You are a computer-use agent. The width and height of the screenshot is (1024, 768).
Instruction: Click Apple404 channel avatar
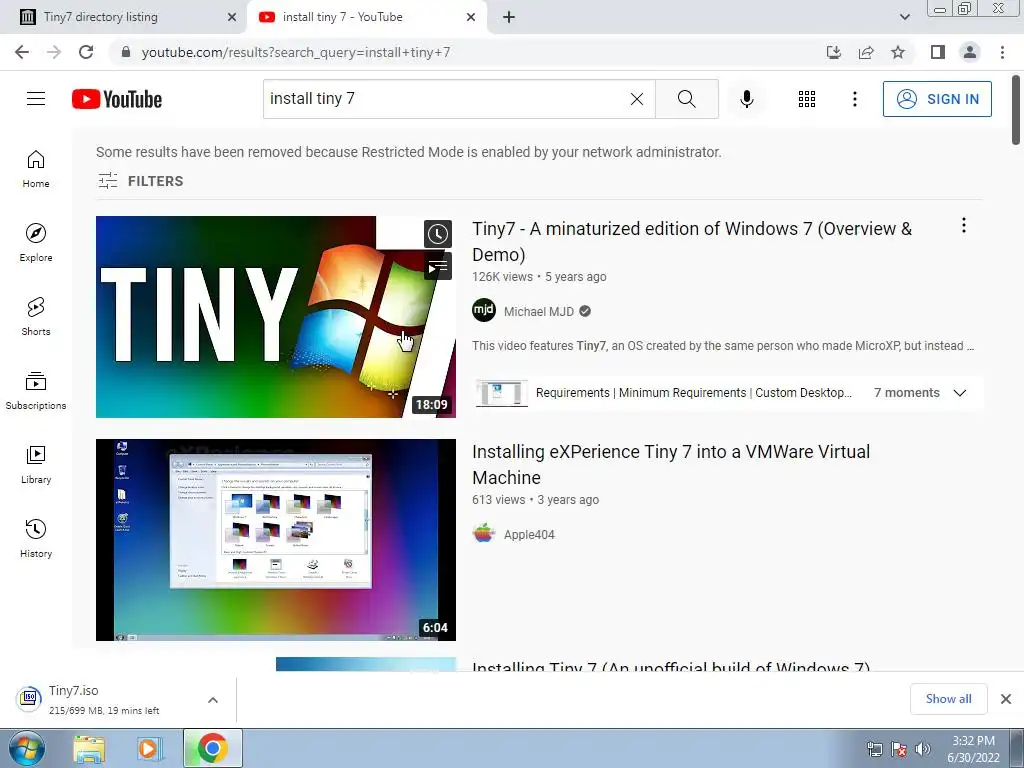484,533
